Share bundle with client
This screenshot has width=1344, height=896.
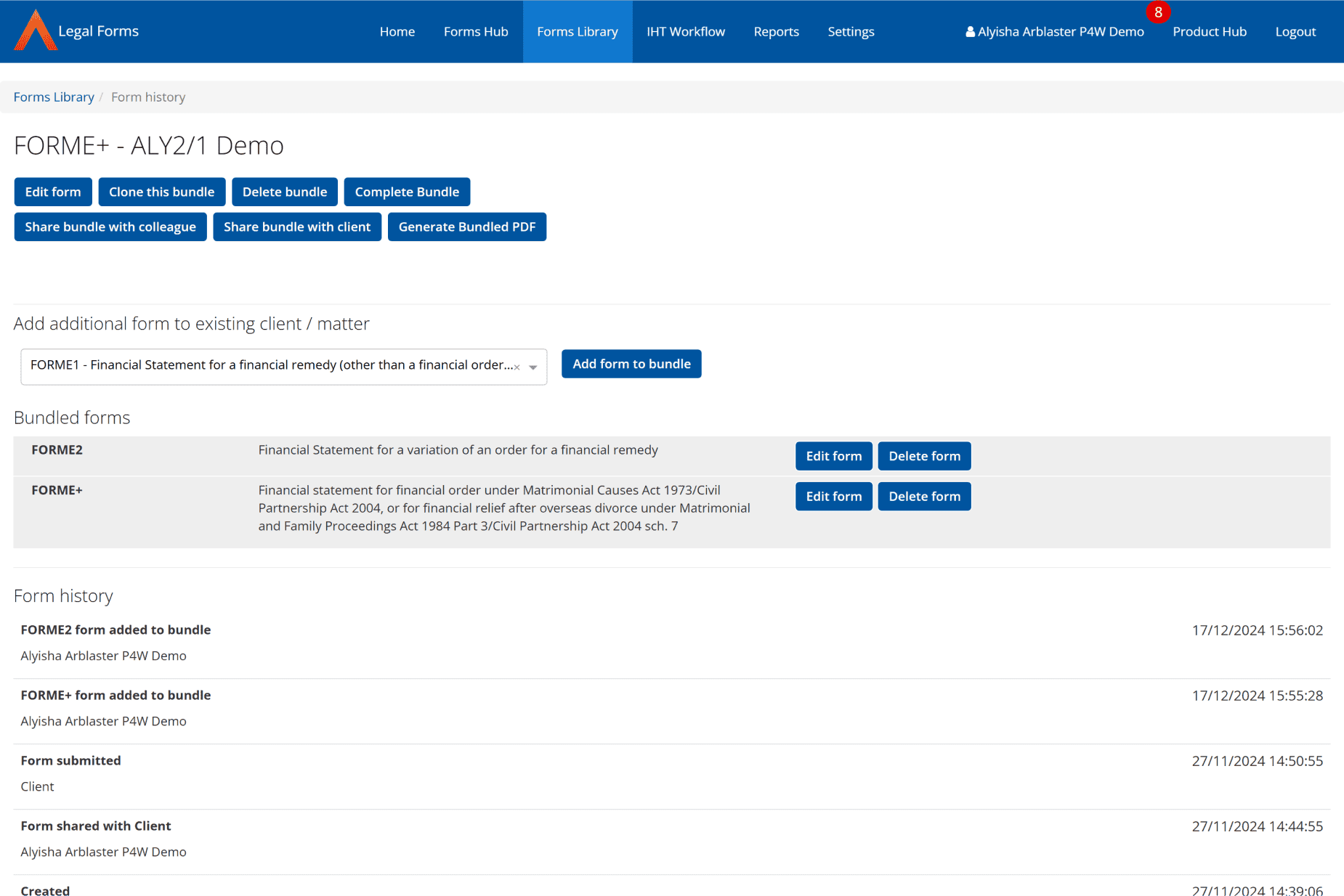(x=296, y=227)
